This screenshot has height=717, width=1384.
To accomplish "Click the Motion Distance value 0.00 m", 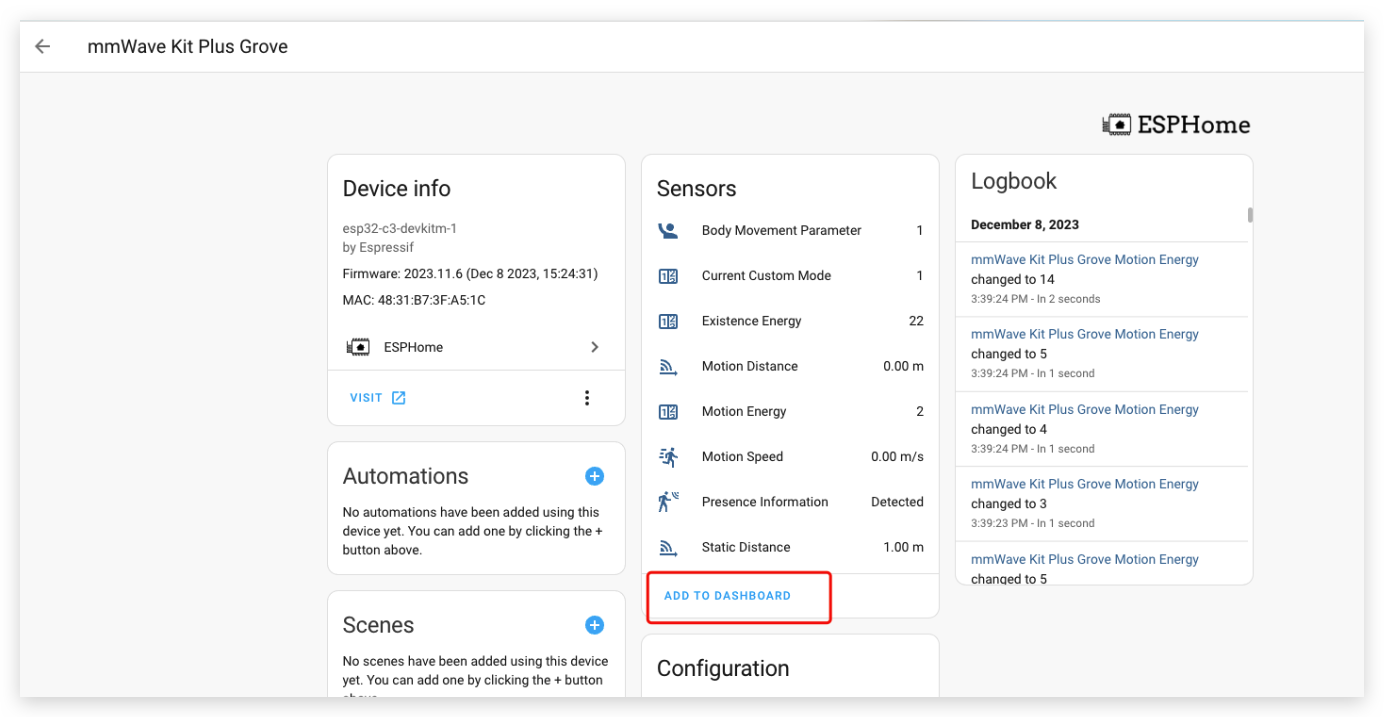I will 903,367.
